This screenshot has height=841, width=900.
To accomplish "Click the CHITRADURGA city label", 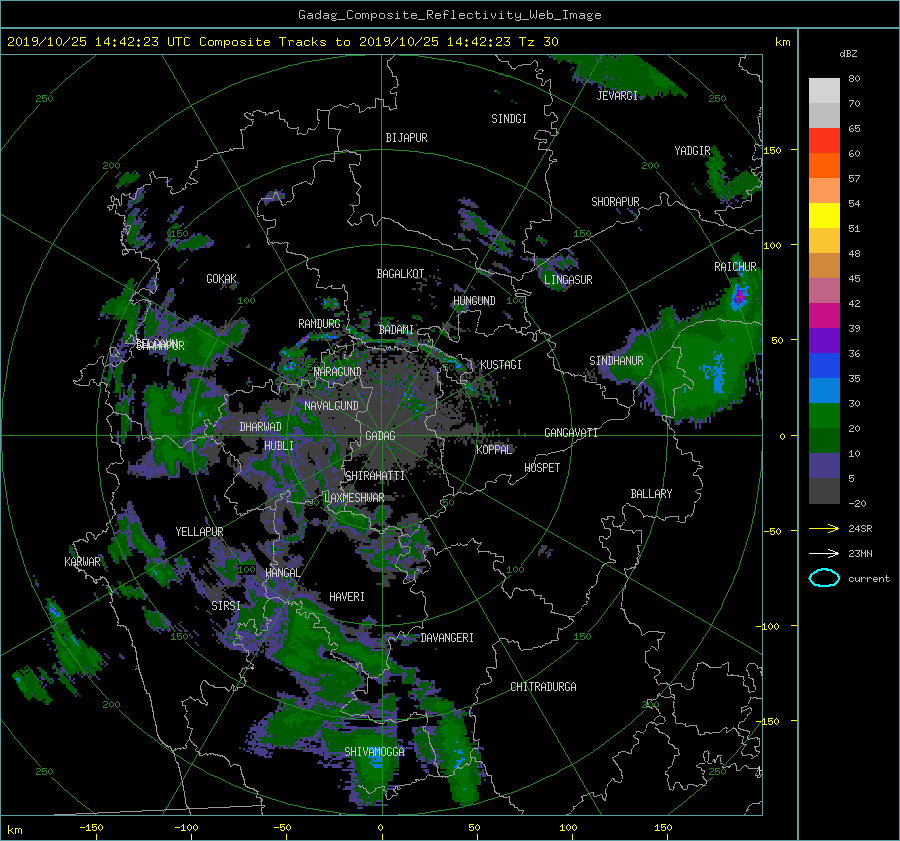I will (543, 687).
